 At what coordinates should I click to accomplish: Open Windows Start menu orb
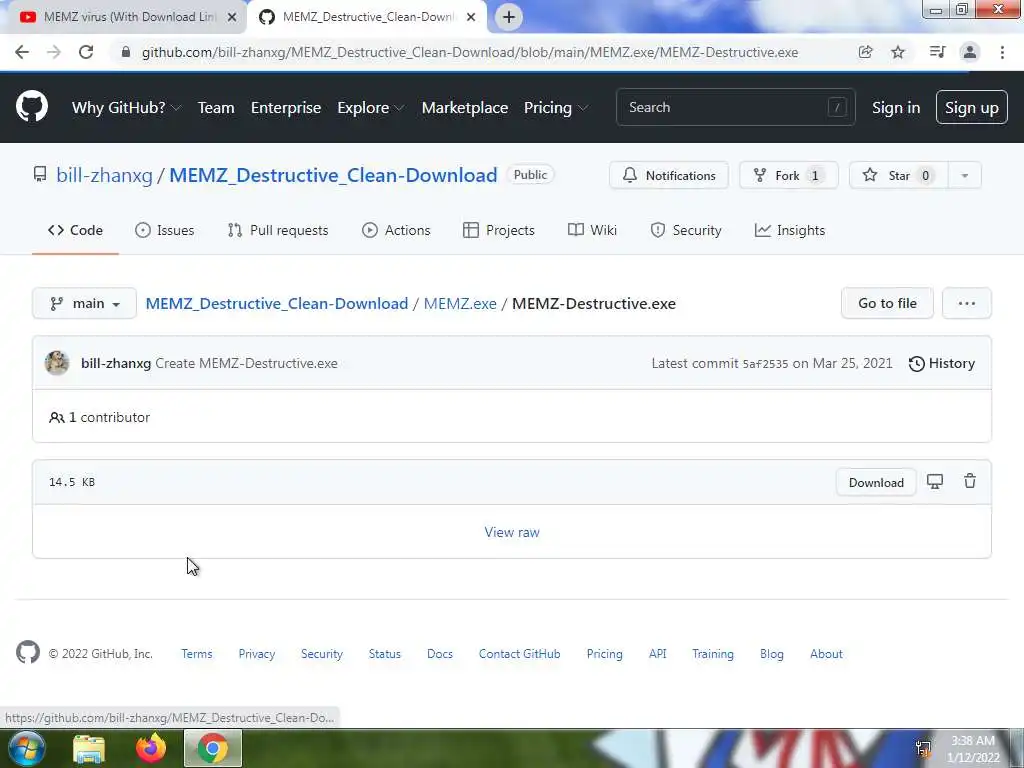[27, 748]
